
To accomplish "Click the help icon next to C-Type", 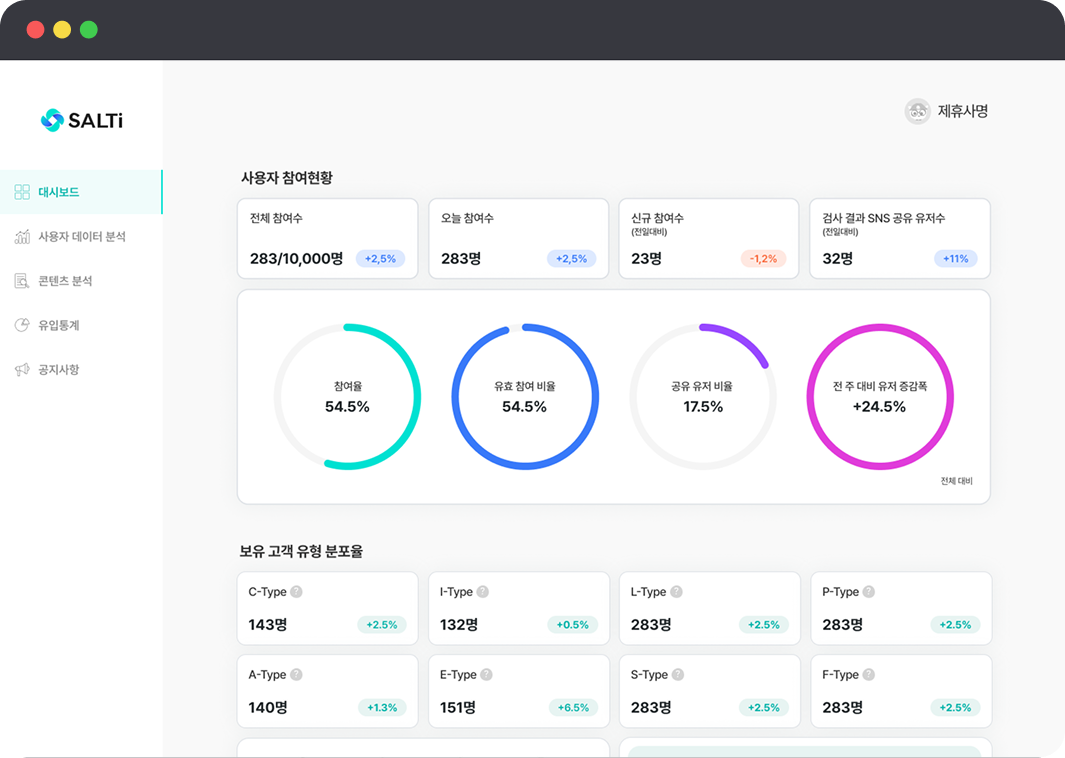I will [296, 592].
